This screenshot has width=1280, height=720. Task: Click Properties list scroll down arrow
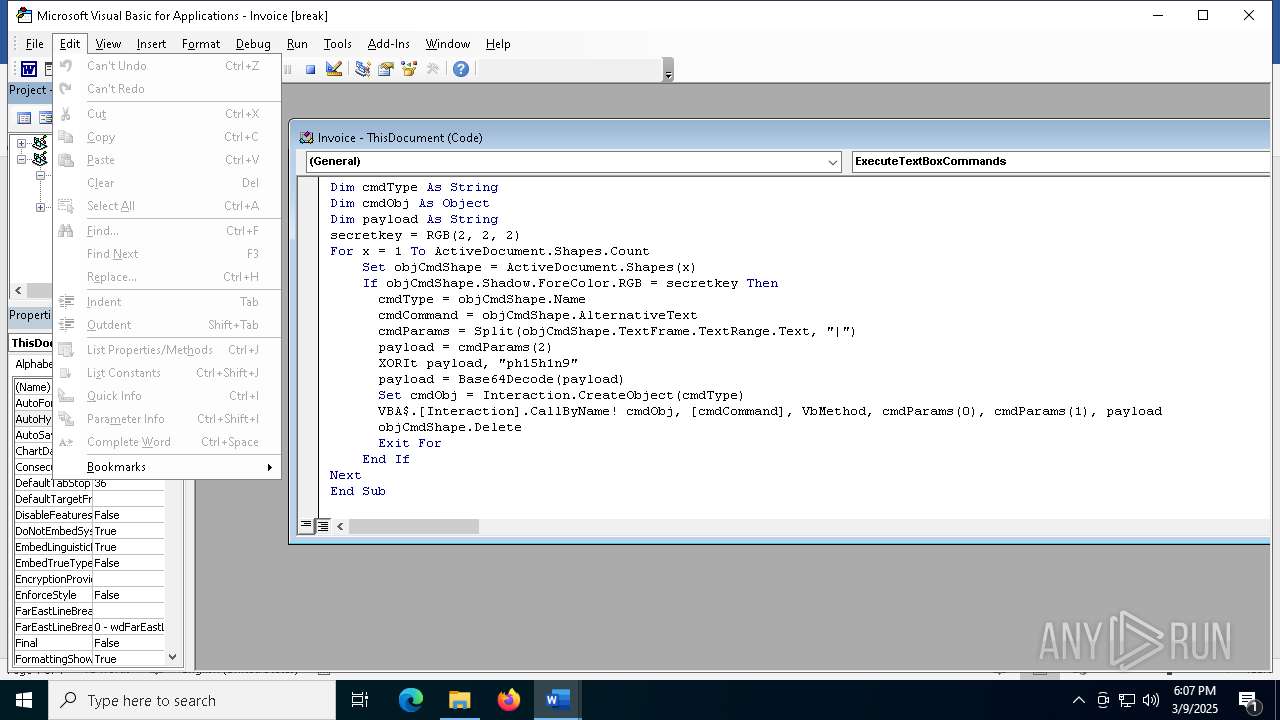pos(173,657)
